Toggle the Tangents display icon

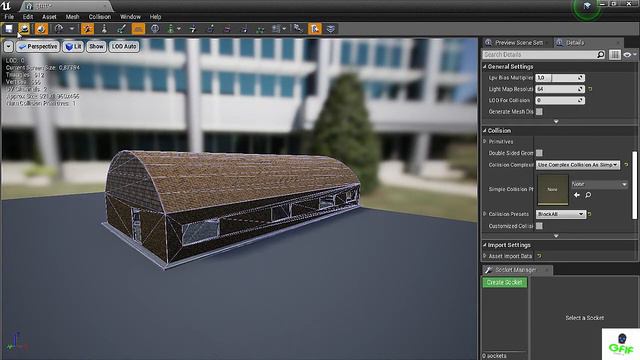coord(227,29)
